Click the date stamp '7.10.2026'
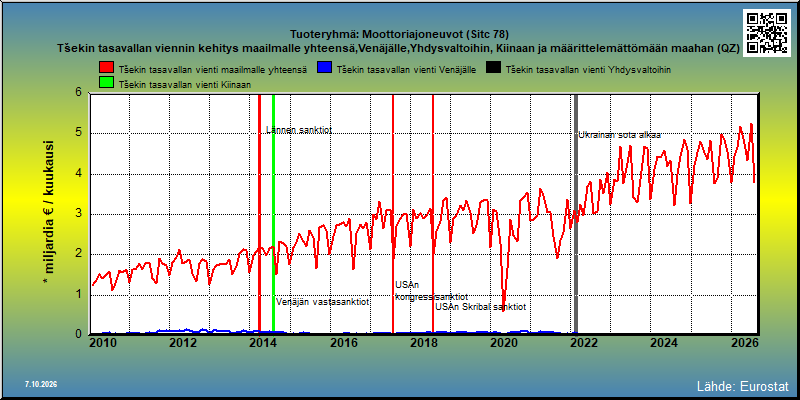The height and width of the screenshot is (400, 800). tap(40, 384)
